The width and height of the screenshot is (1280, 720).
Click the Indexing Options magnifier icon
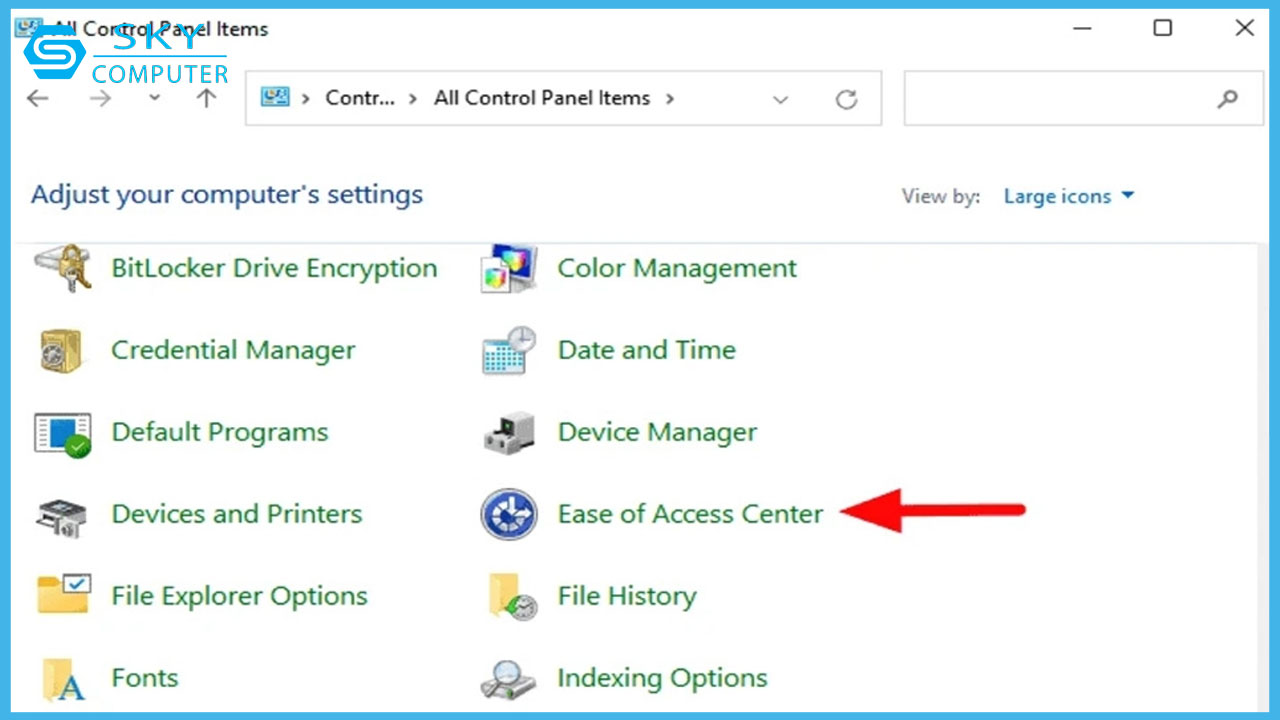[509, 679]
